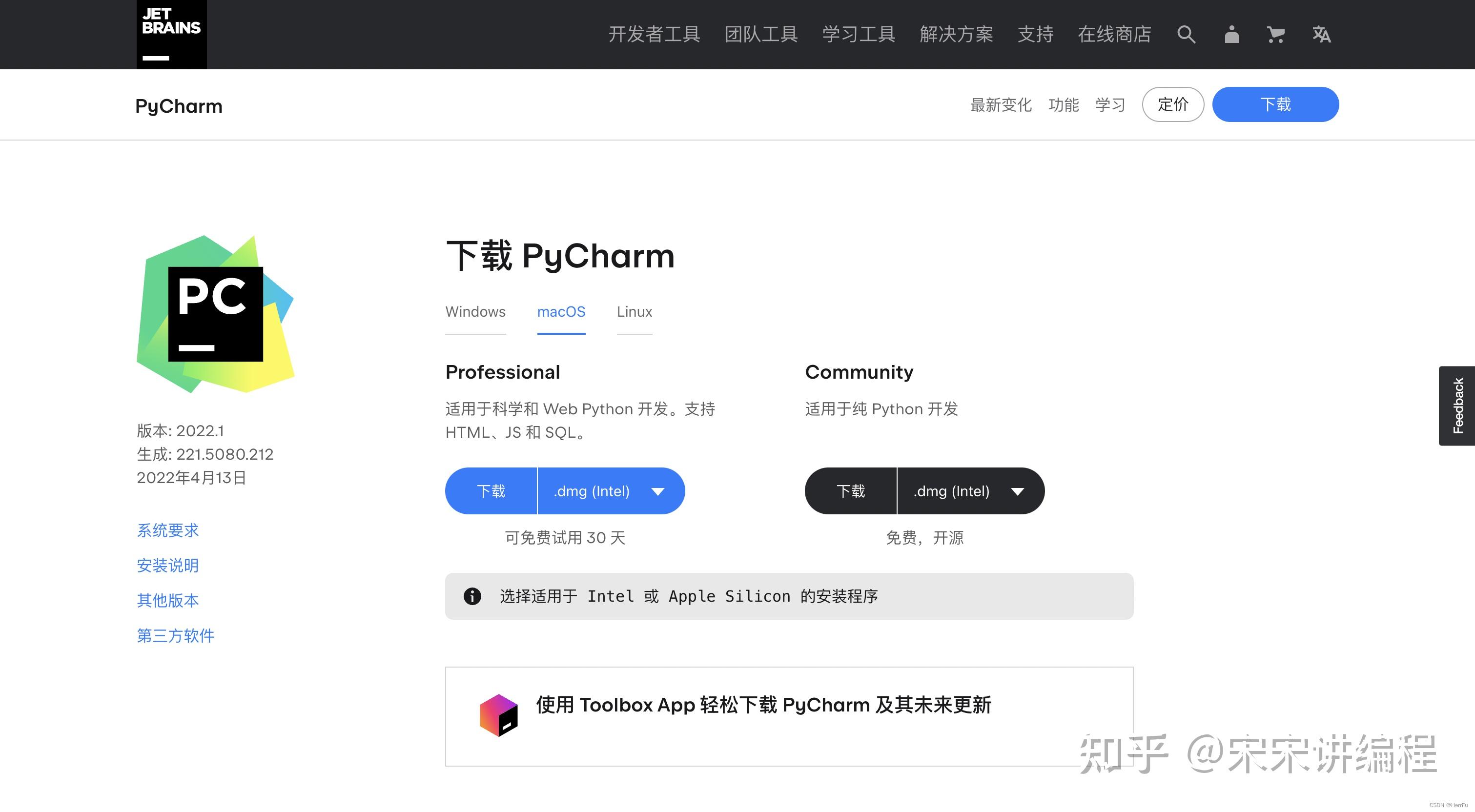Open the shopping cart
1475x812 pixels.
[1276, 34]
